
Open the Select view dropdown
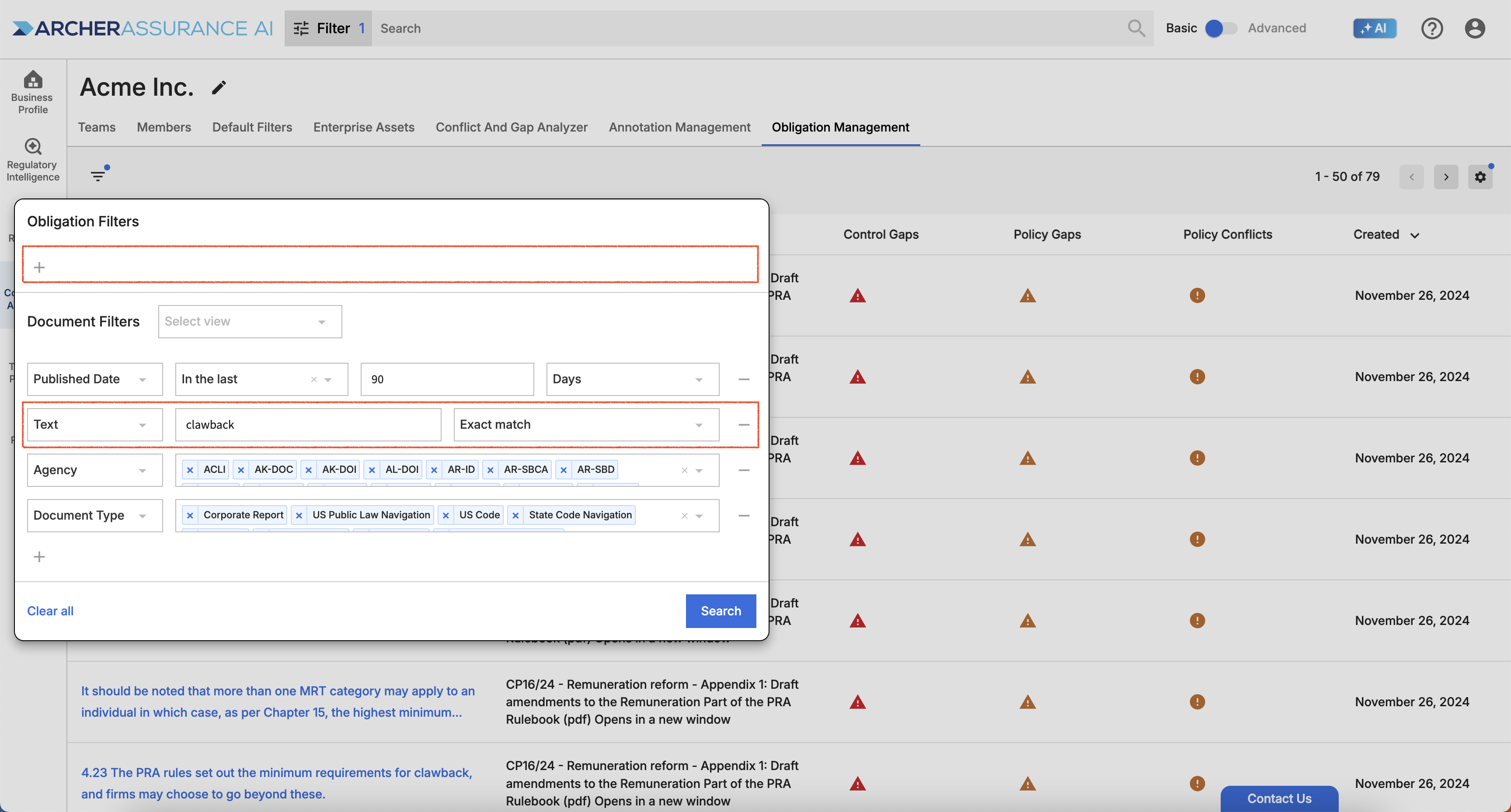[x=250, y=321]
